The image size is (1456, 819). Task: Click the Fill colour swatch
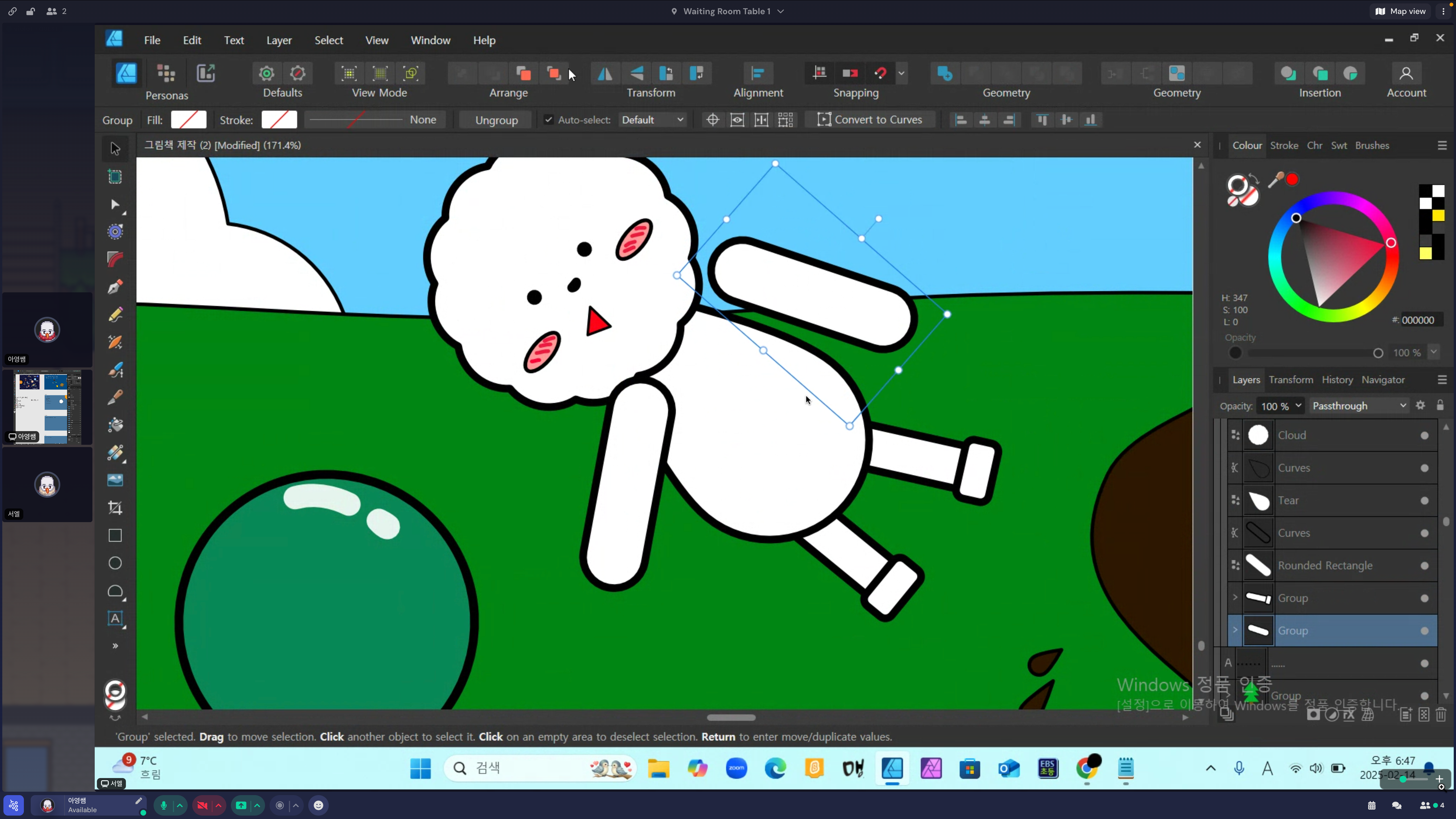click(189, 120)
